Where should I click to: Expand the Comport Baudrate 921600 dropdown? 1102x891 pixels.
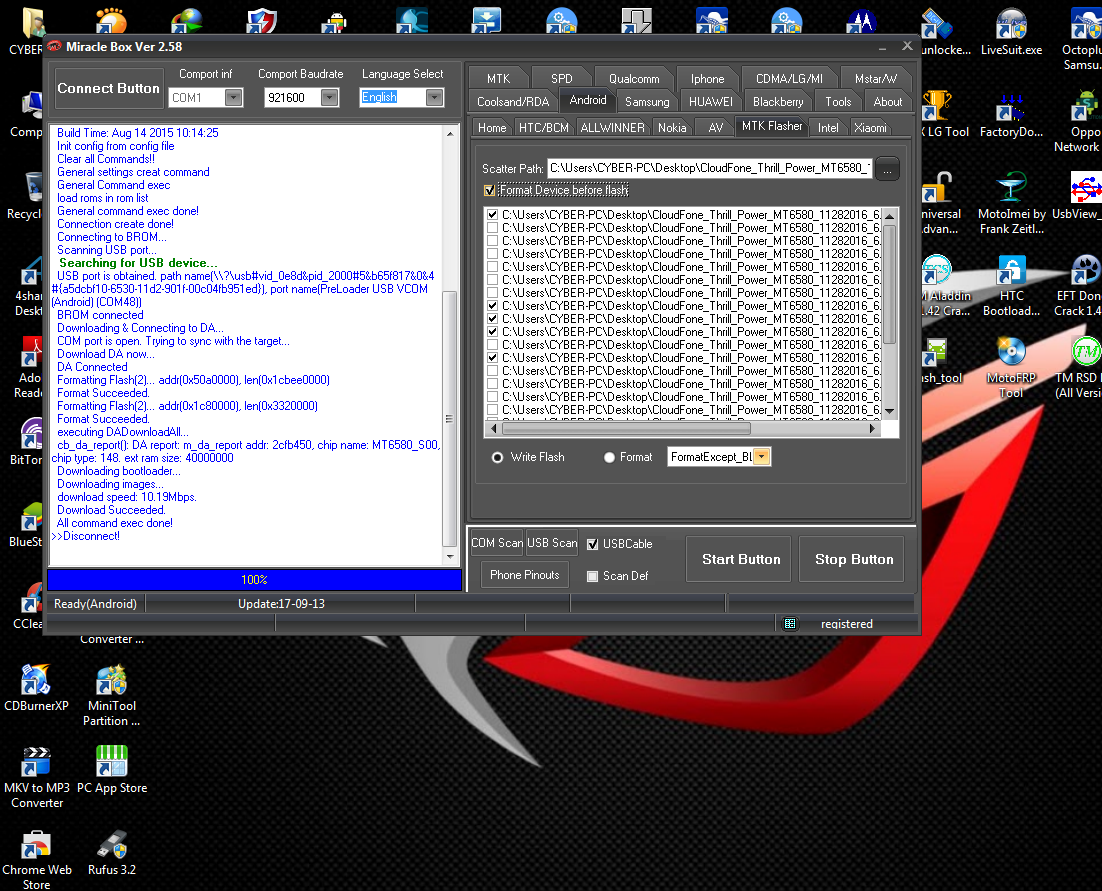point(330,98)
